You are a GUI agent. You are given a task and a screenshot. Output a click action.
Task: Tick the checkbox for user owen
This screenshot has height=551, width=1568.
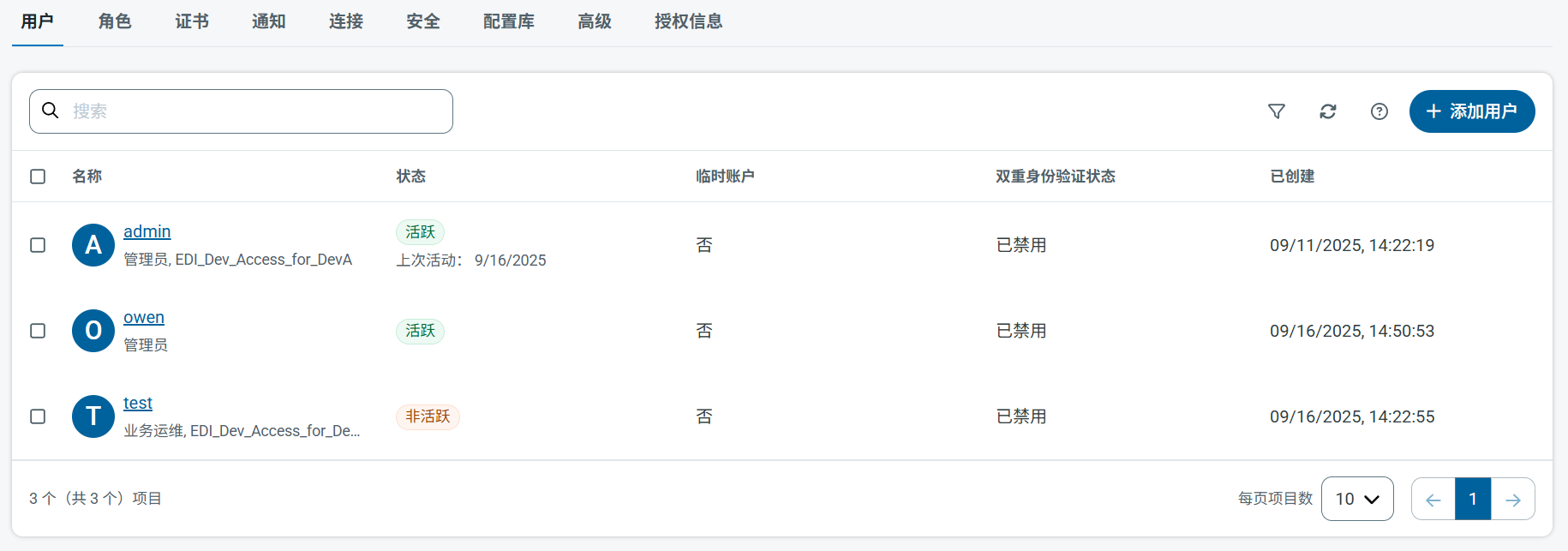pyautogui.click(x=38, y=331)
